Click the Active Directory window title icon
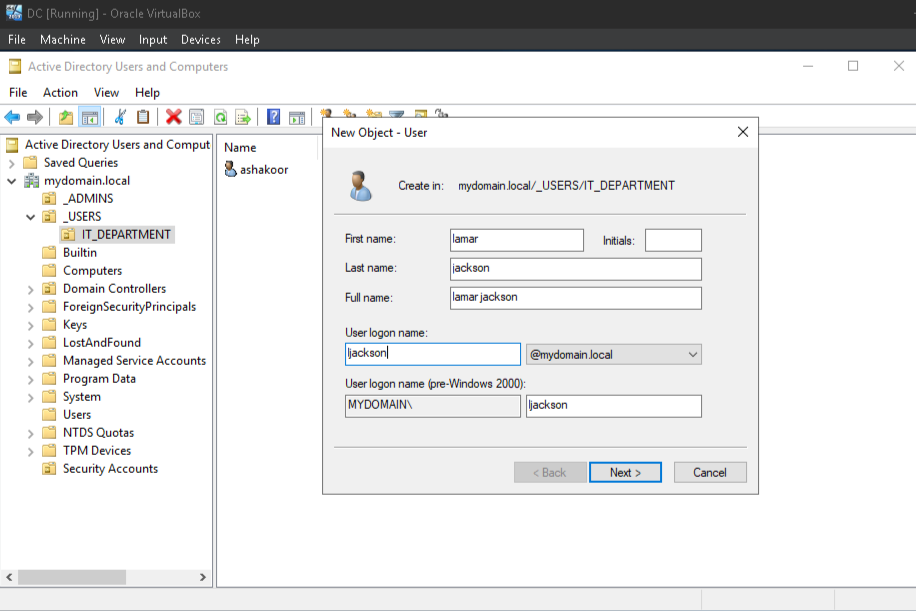Viewport: 916px width, 611px height. [15, 67]
